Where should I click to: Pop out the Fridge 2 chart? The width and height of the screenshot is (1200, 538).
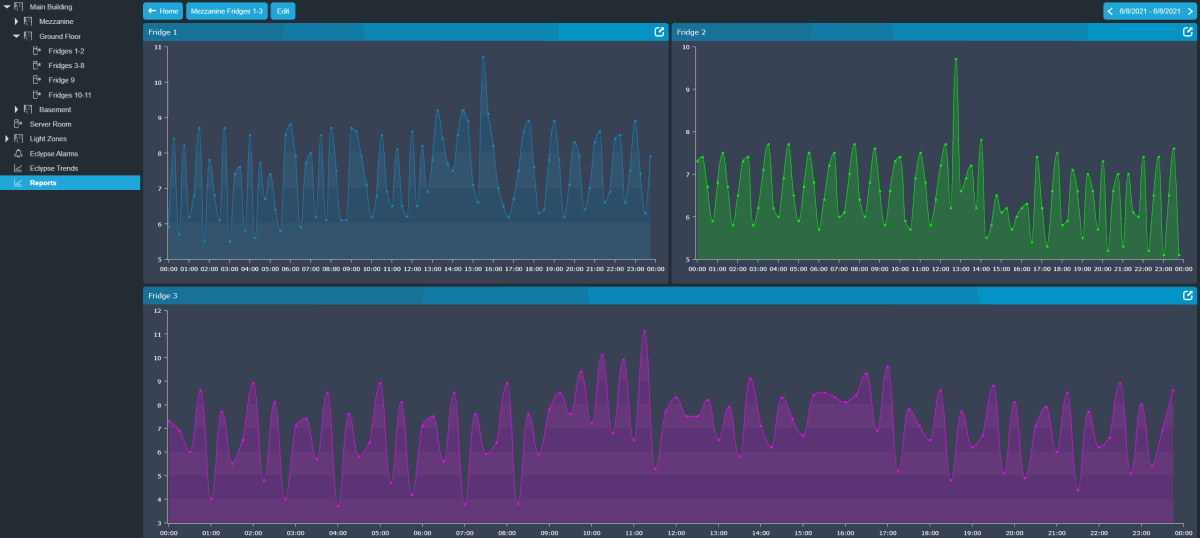pos(1188,32)
